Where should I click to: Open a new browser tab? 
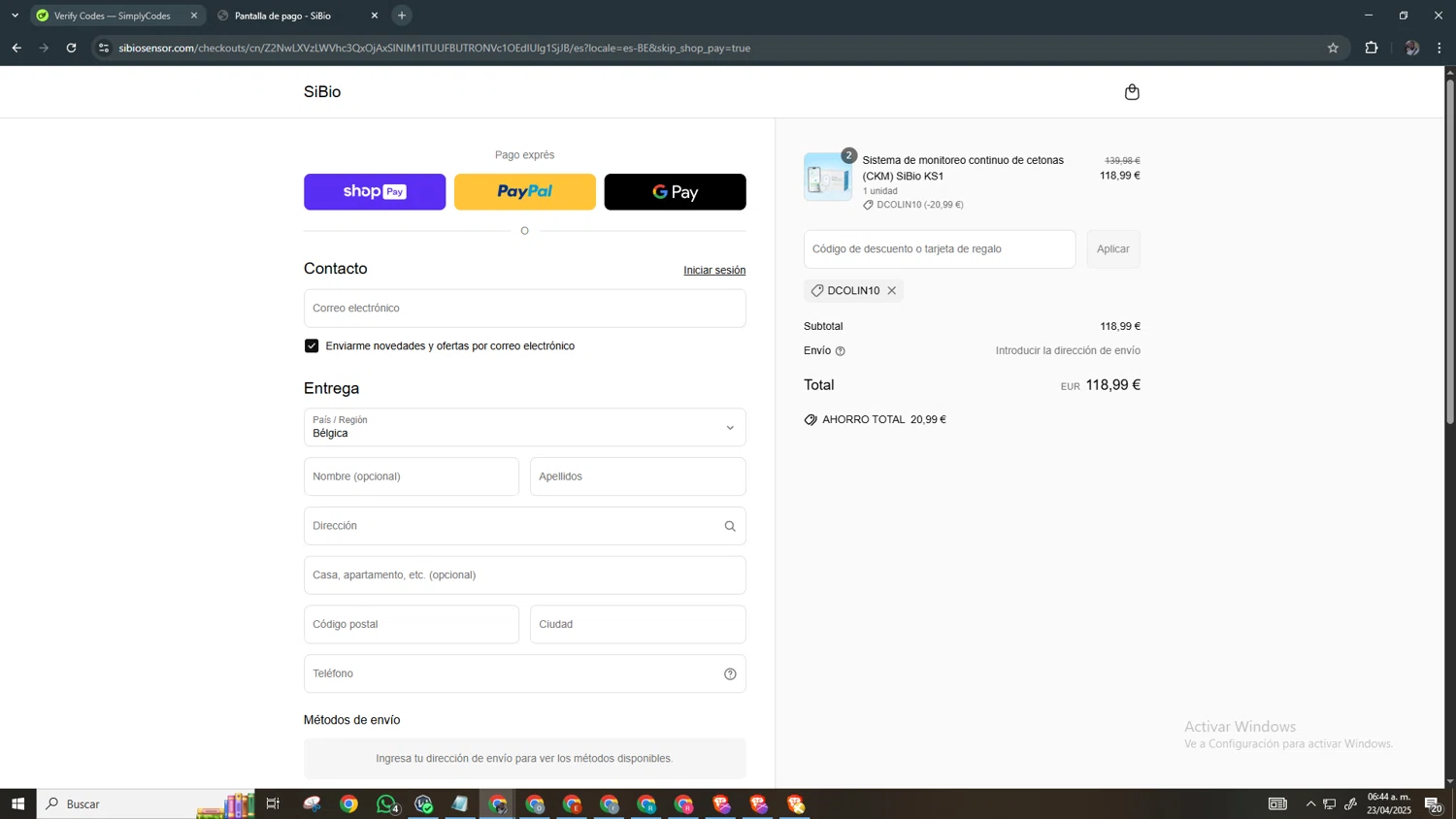(402, 16)
